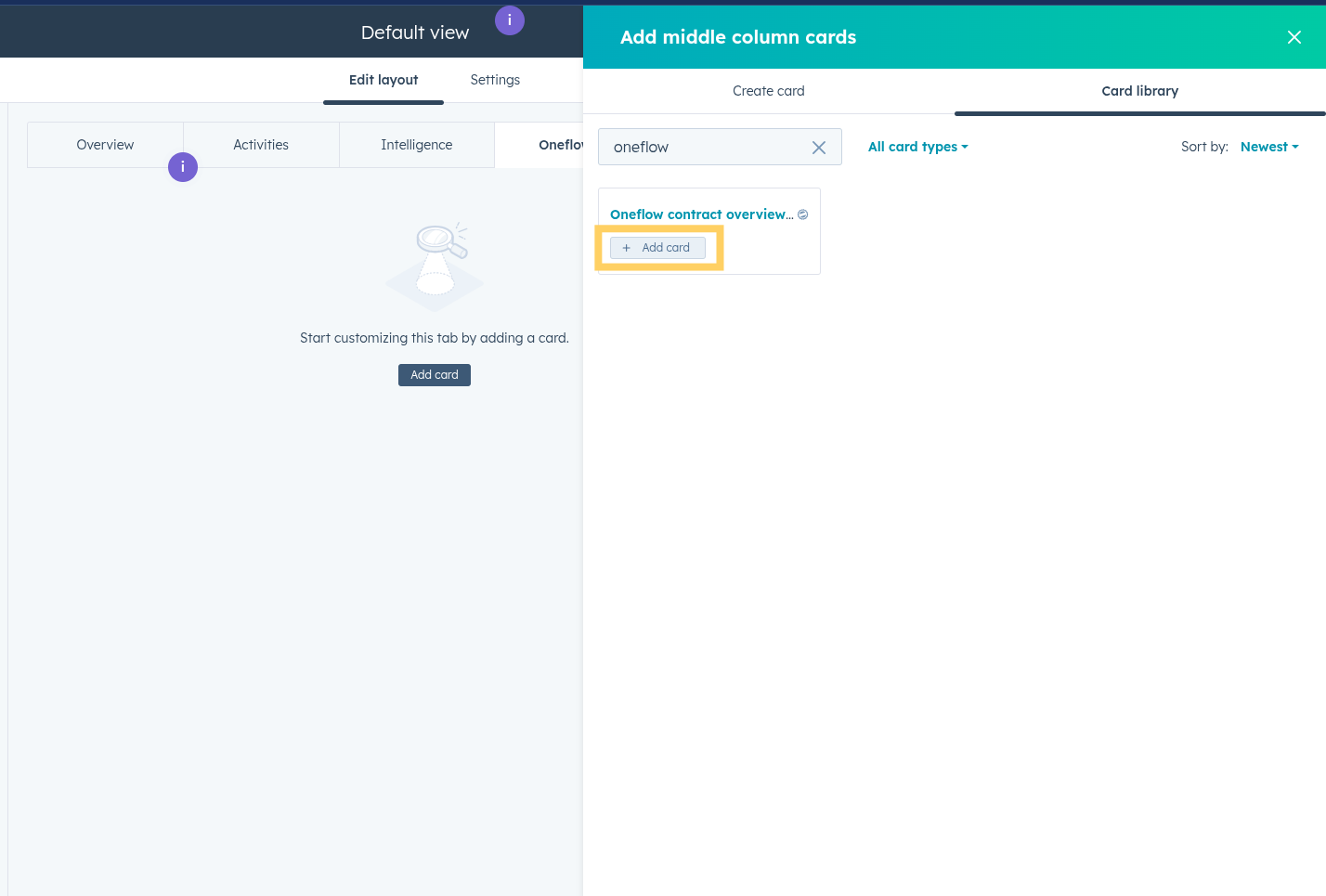1326x896 pixels.
Task: Close the Add middle column cards panel
Action: point(1293,37)
